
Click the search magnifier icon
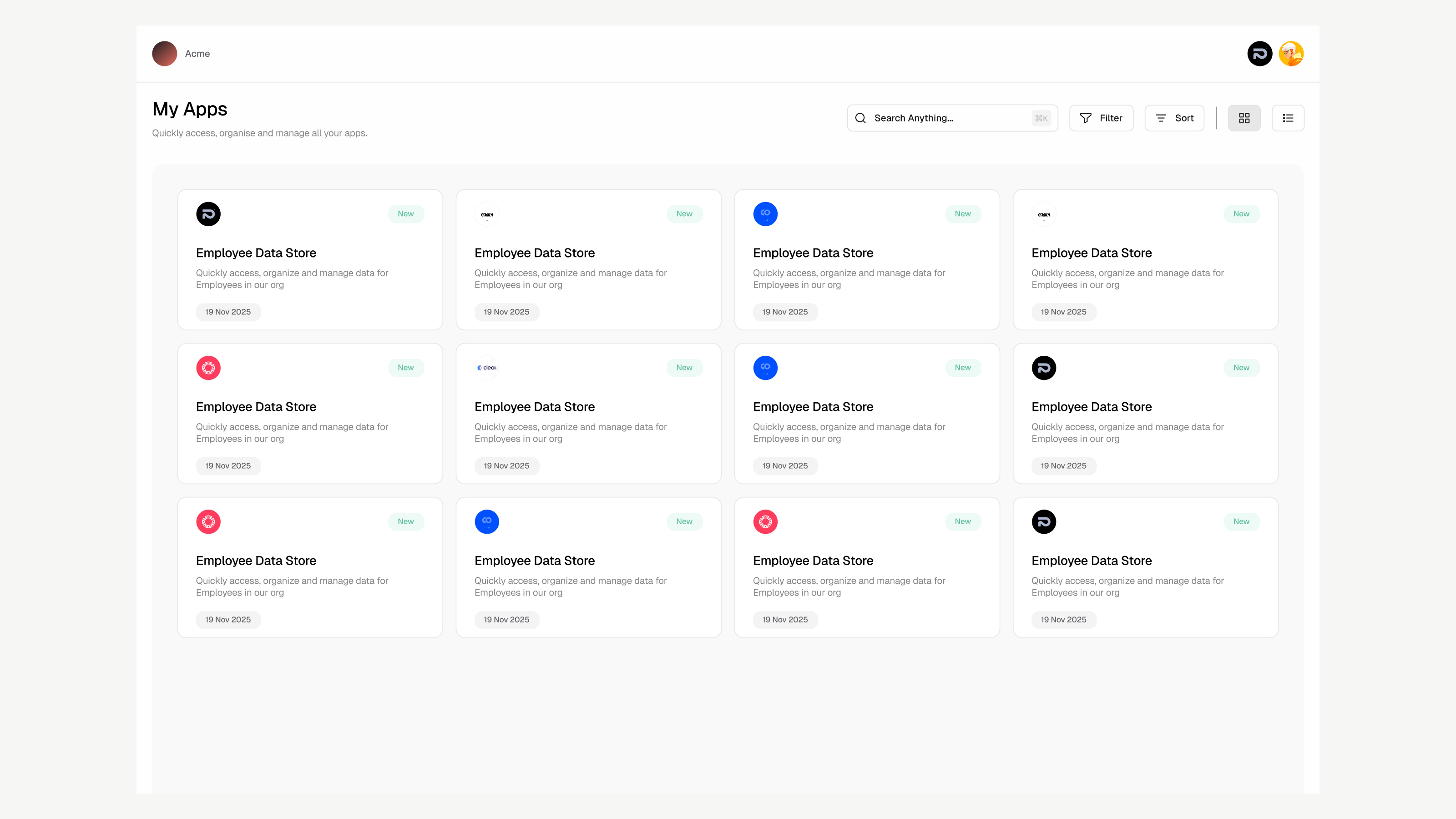coord(860,118)
